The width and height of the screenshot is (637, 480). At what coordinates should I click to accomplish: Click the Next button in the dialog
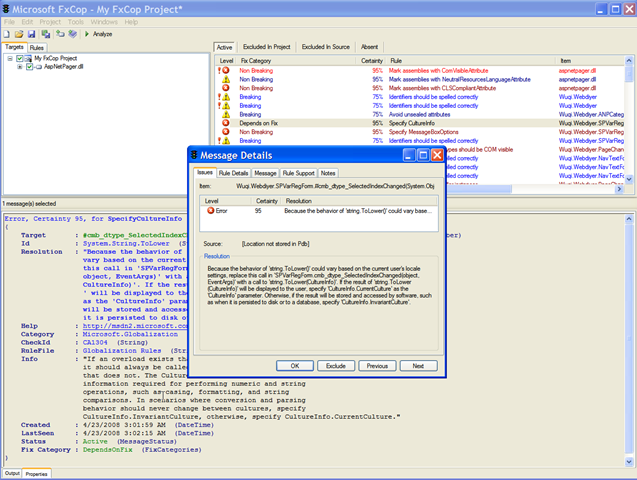coord(418,365)
